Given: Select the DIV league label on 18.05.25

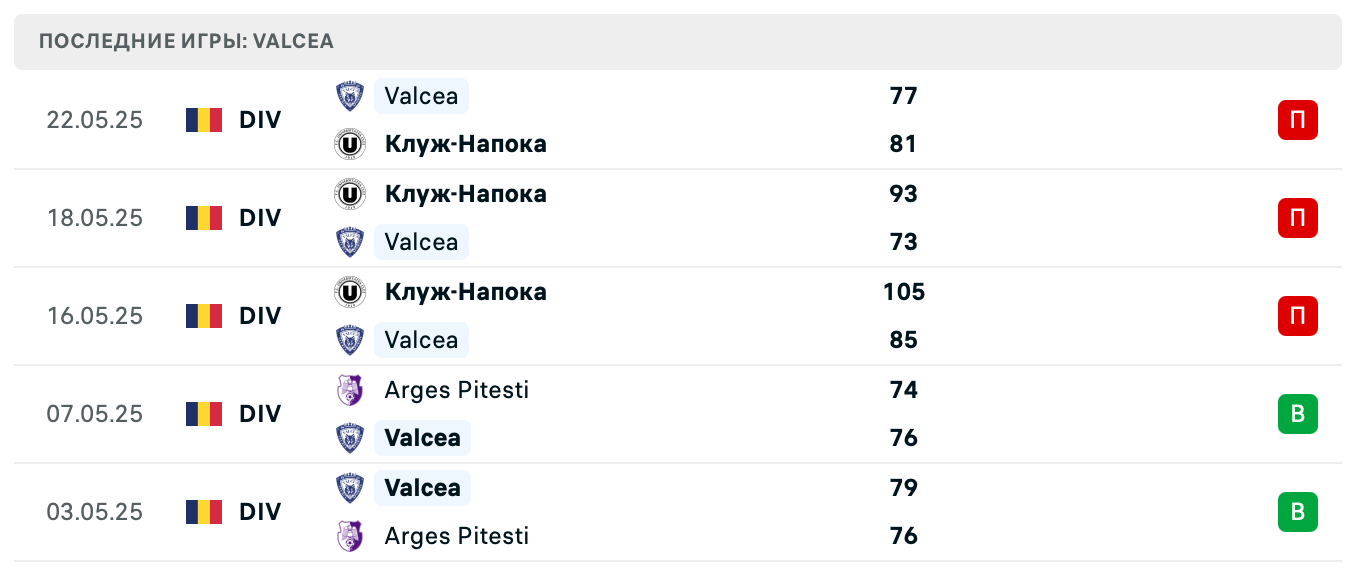Looking at the screenshot, I should 260,218.
